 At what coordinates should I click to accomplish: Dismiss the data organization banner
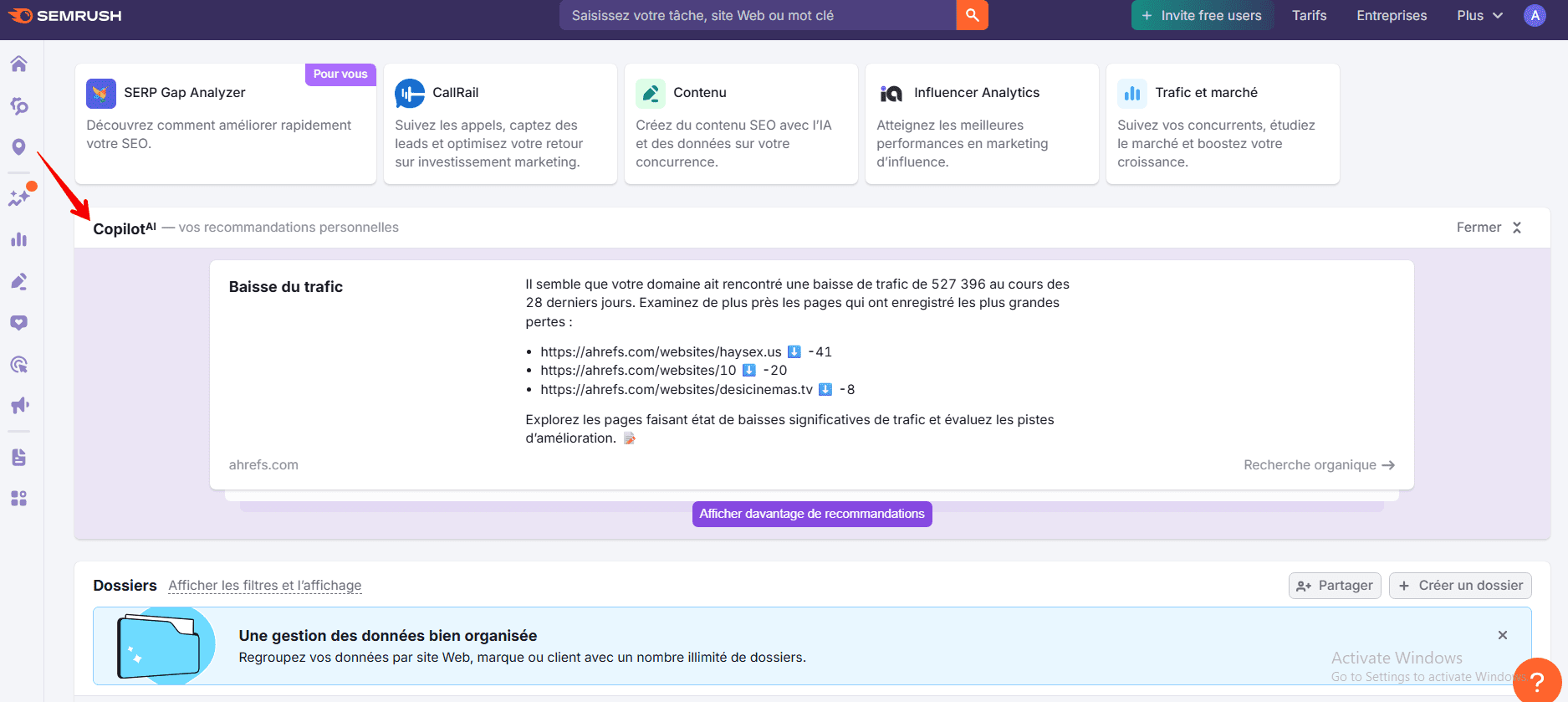pos(1503,635)
